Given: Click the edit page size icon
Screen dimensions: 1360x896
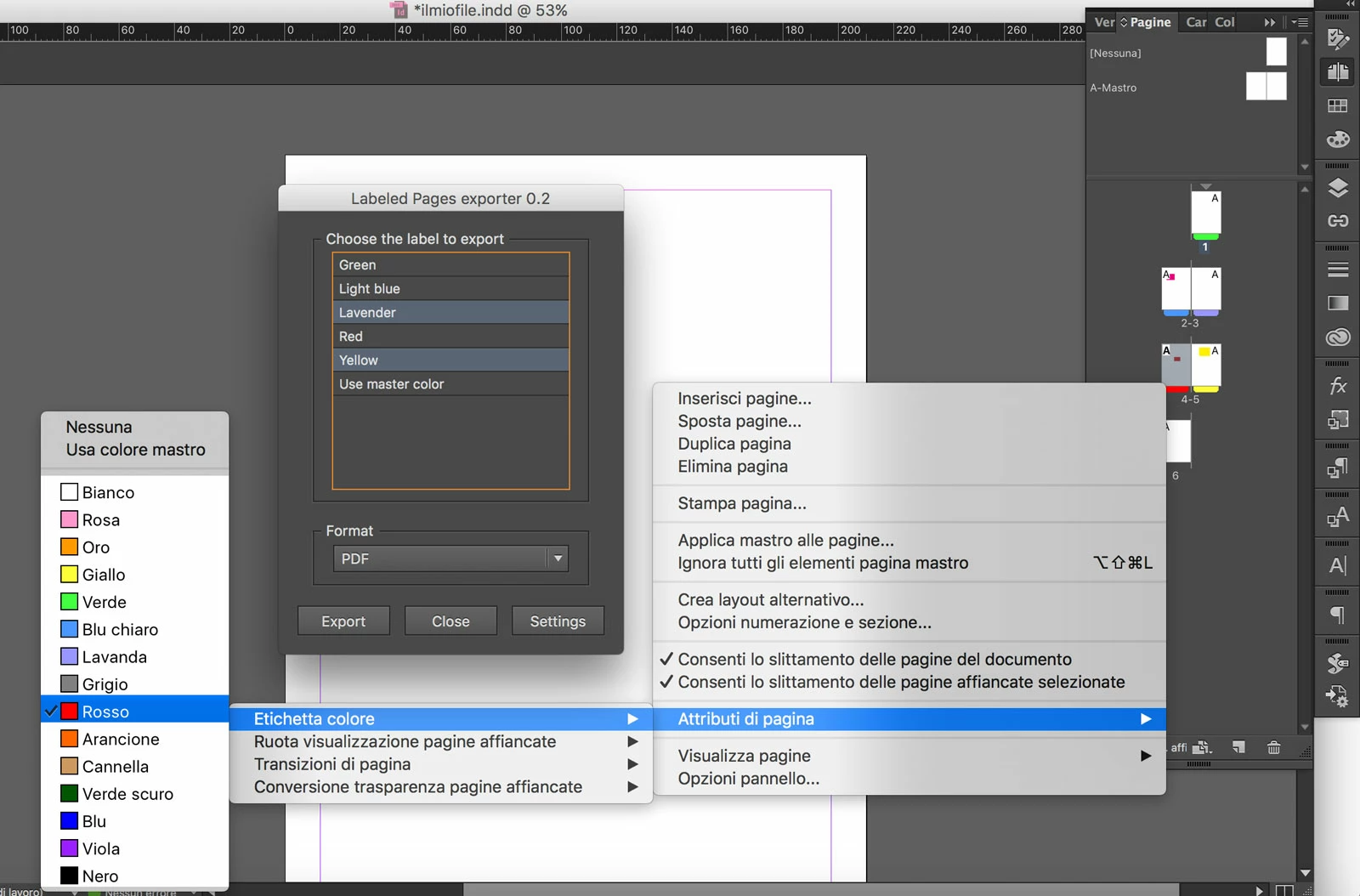Looking at the screenshot, I should click(1202, 748).
